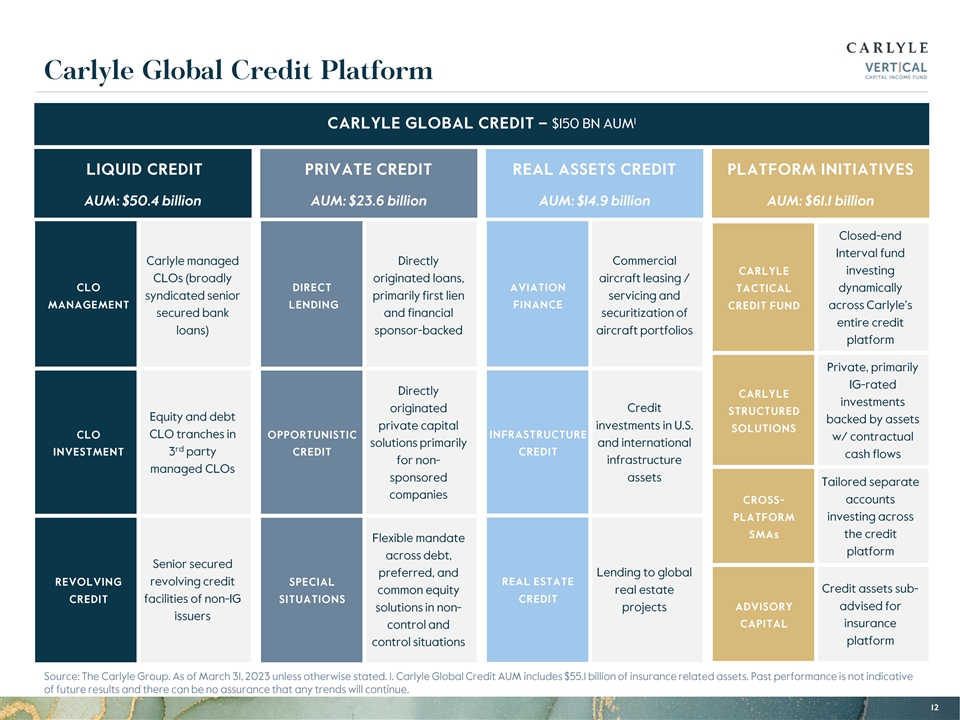
Task: Click the Private Credit header box
Action: click(x=369, y=183)
